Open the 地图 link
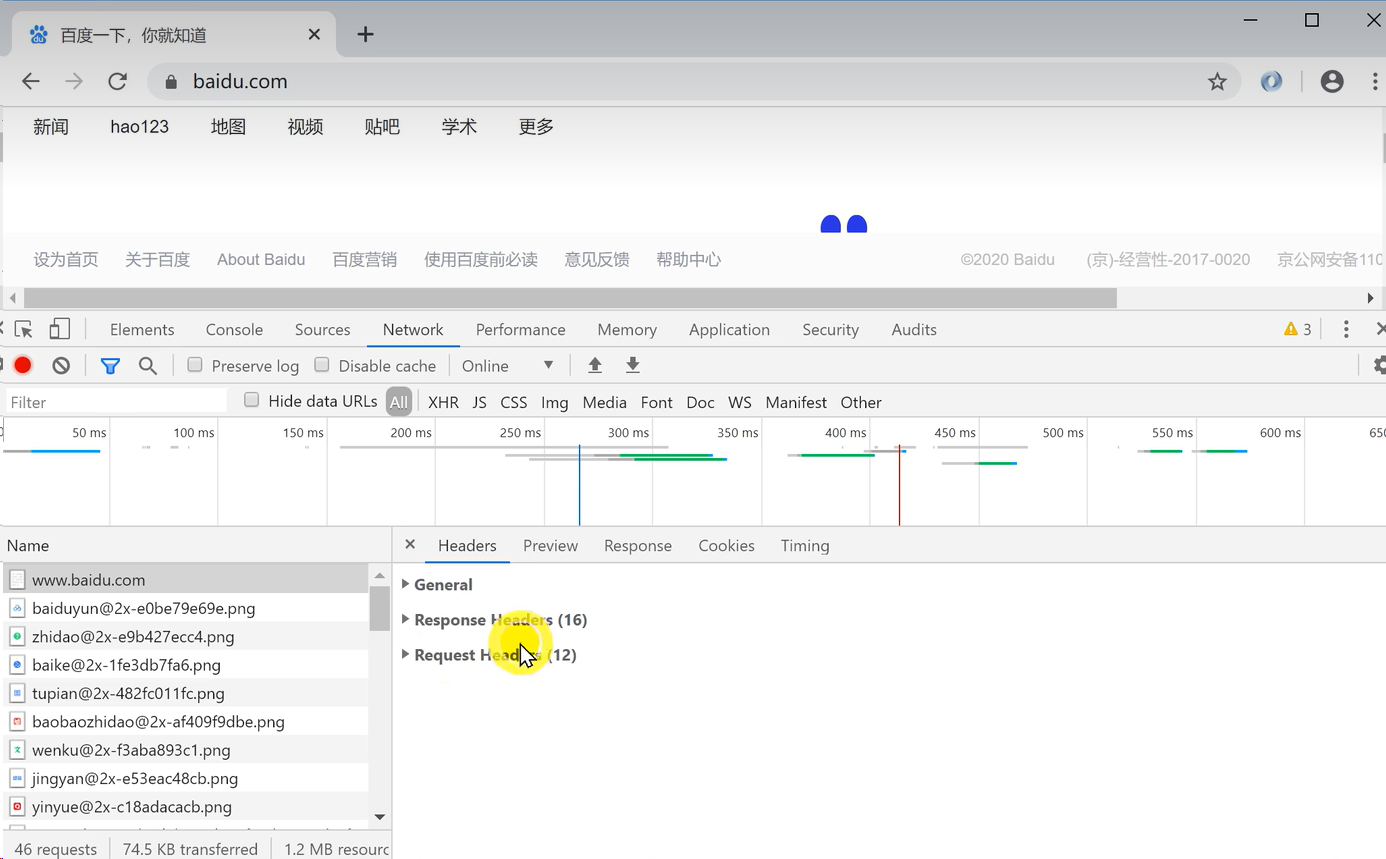This screenshot has height=859, width=1386. click(x=228, y=127)
